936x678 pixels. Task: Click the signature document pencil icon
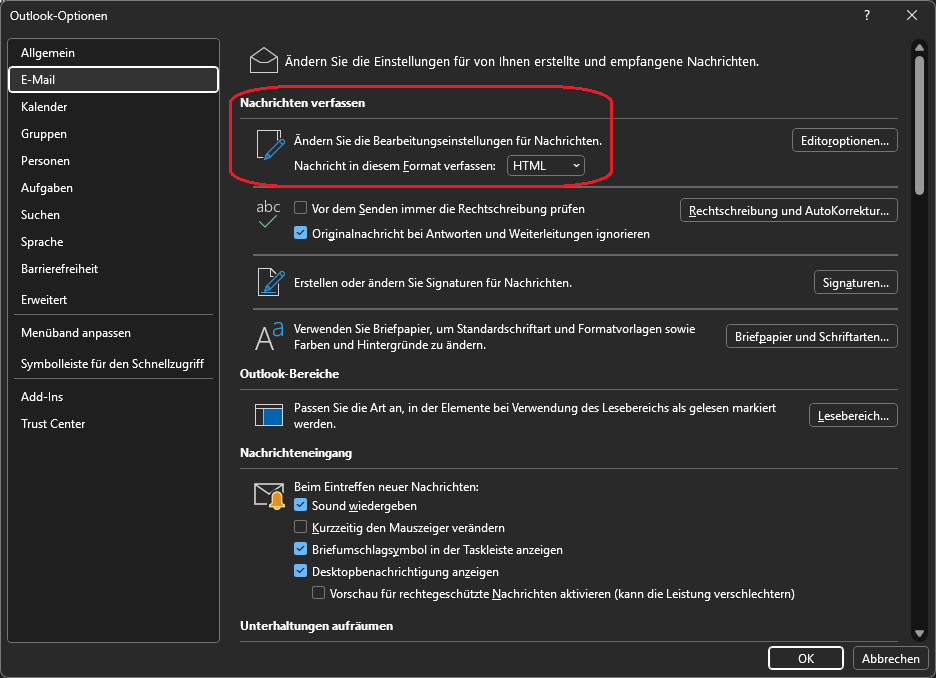(x=270, y=282)
